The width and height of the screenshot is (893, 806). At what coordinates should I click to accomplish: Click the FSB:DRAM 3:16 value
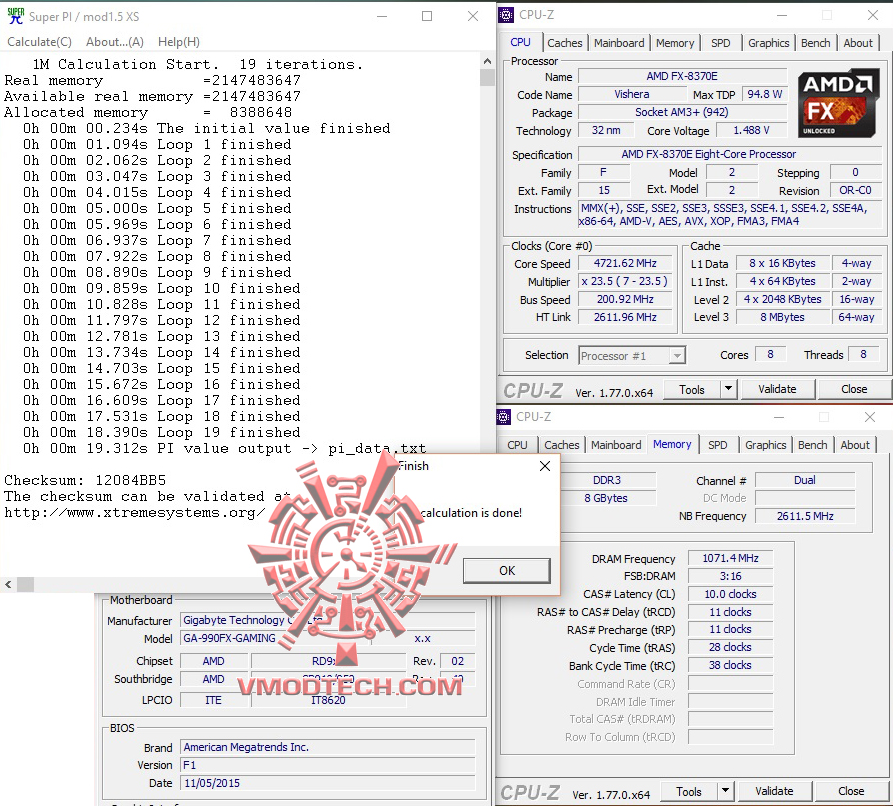pos(730,576)
